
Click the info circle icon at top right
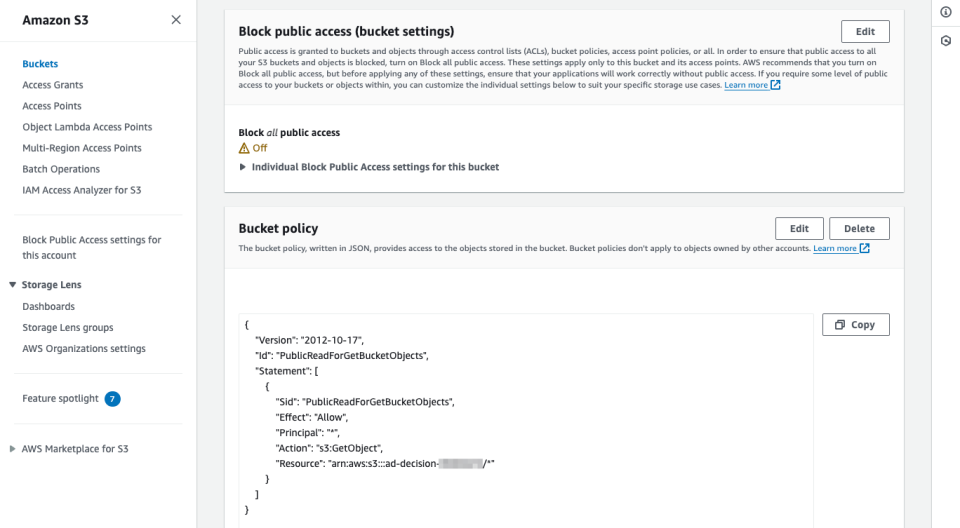[x=945, y=12]
